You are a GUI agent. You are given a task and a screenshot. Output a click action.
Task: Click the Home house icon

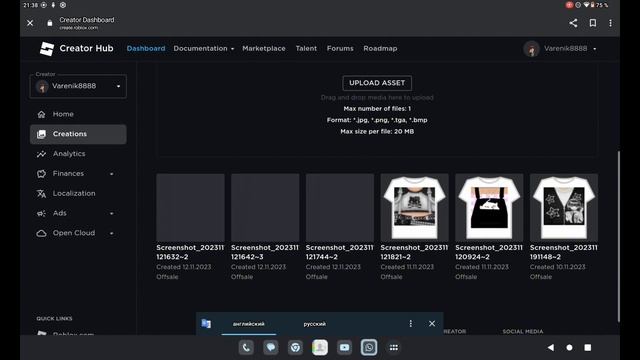[x=41, y=114]
